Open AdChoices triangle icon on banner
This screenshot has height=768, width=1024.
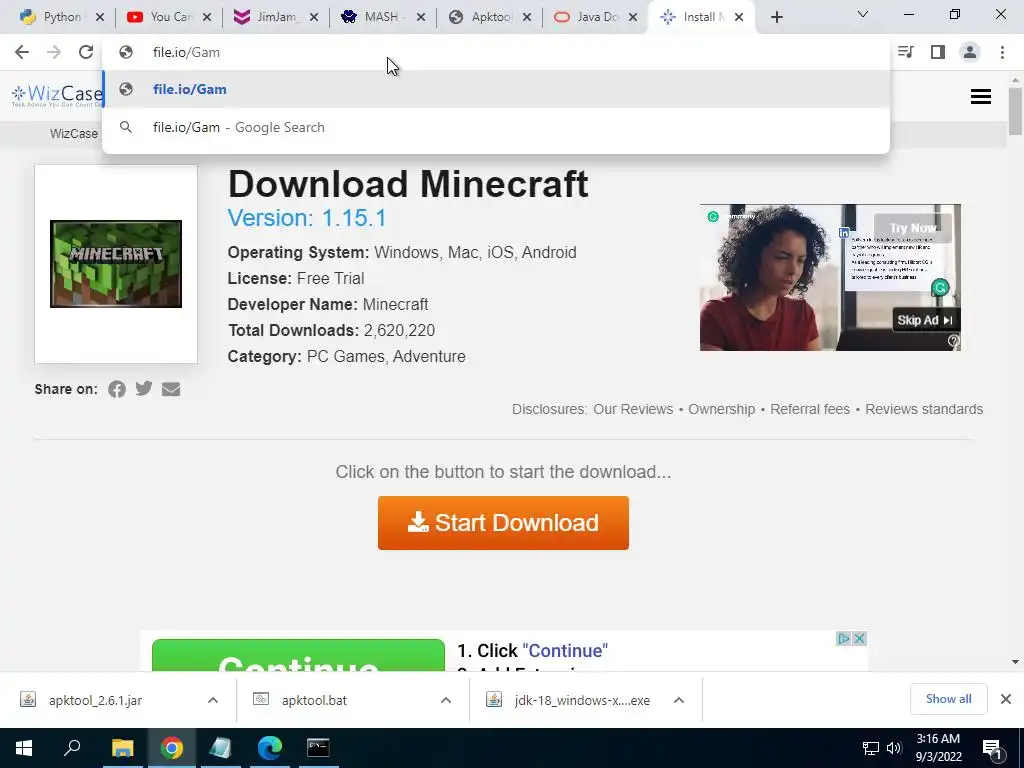click(844, 638)
